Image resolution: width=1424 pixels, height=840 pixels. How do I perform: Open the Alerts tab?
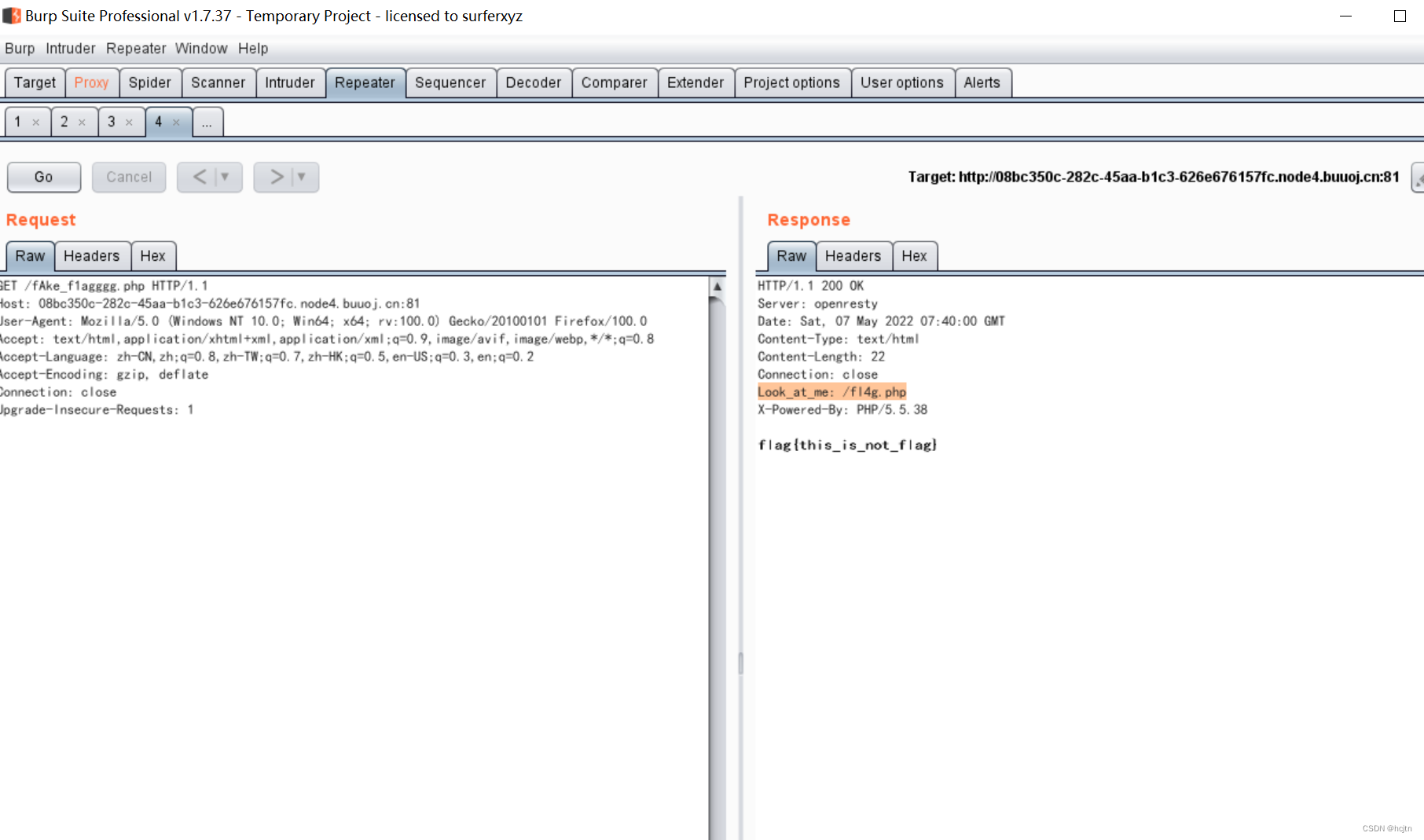pos(982,83)
